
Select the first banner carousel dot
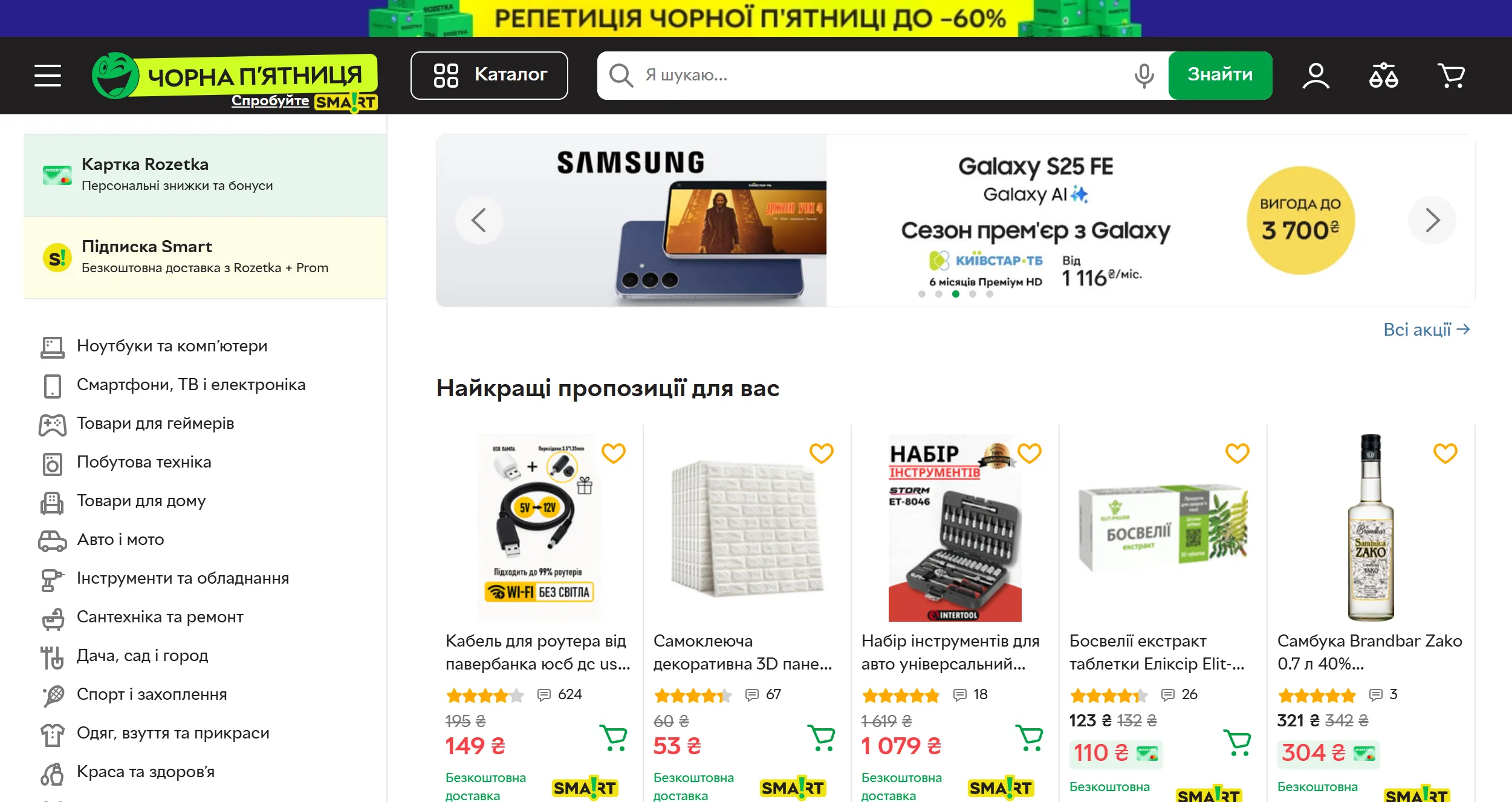(921, 294)
